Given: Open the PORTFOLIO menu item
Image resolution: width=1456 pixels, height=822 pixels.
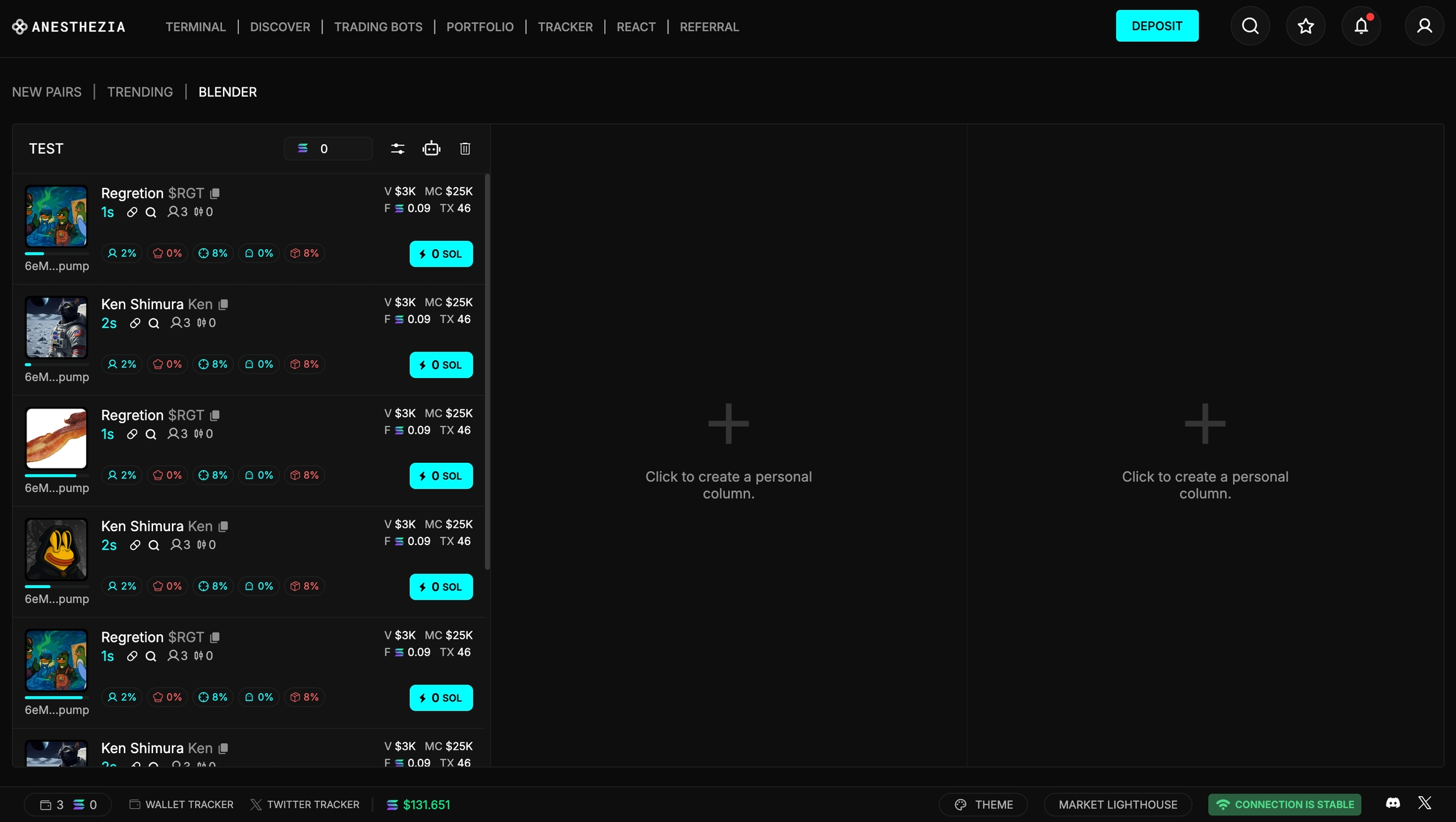Looking at the screenshot, I should coord(480,27).
